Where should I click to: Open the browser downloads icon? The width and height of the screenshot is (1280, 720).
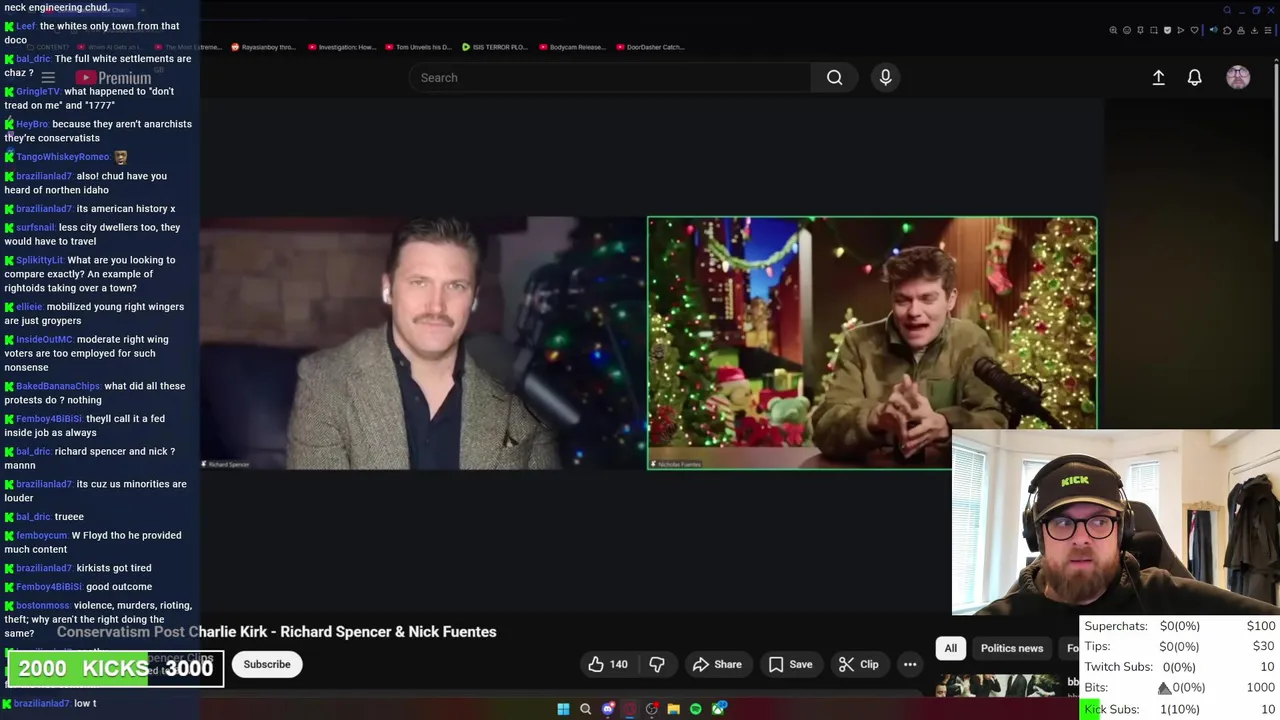1254,30
